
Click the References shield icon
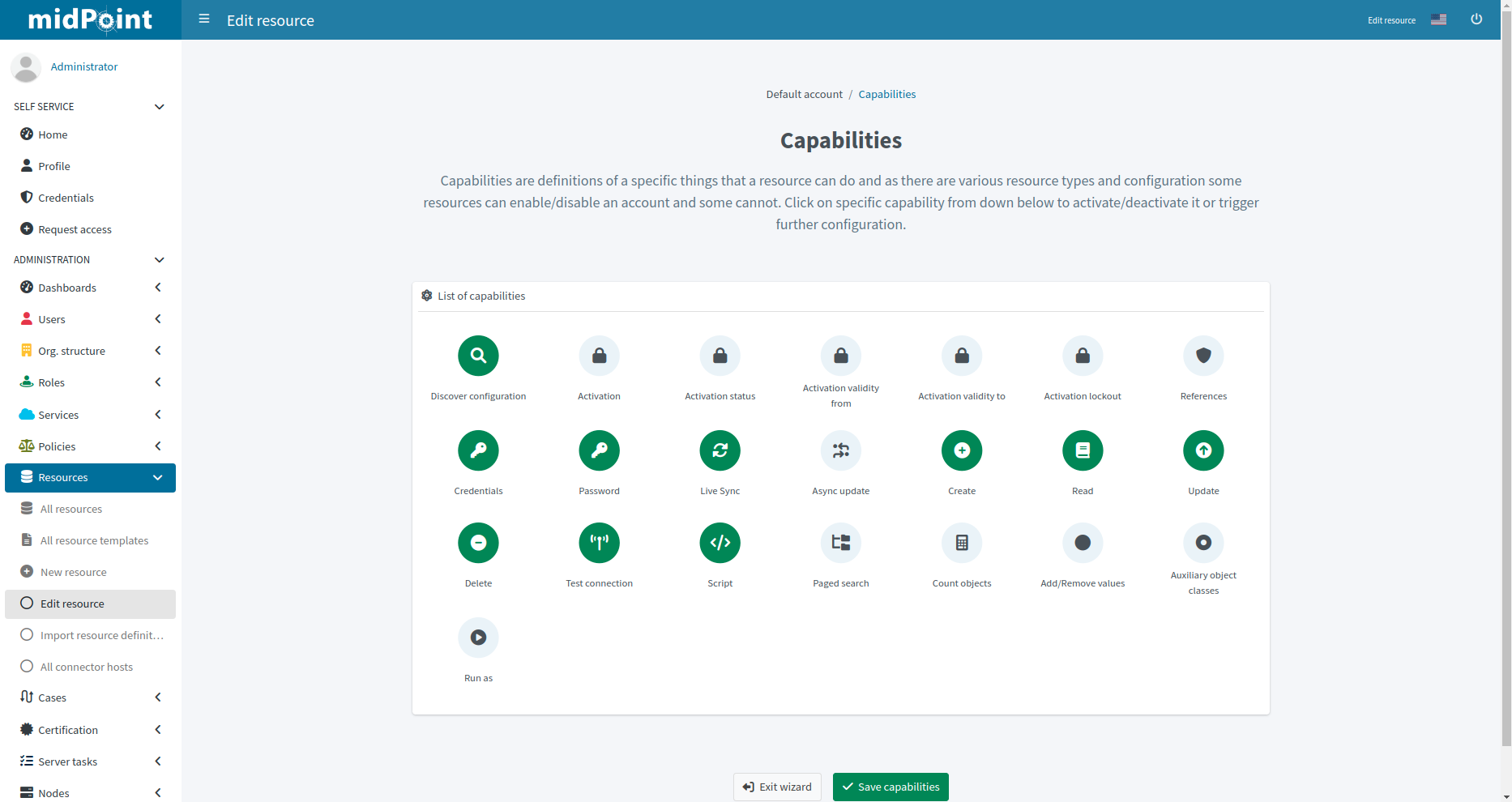tap(1203, 356)
